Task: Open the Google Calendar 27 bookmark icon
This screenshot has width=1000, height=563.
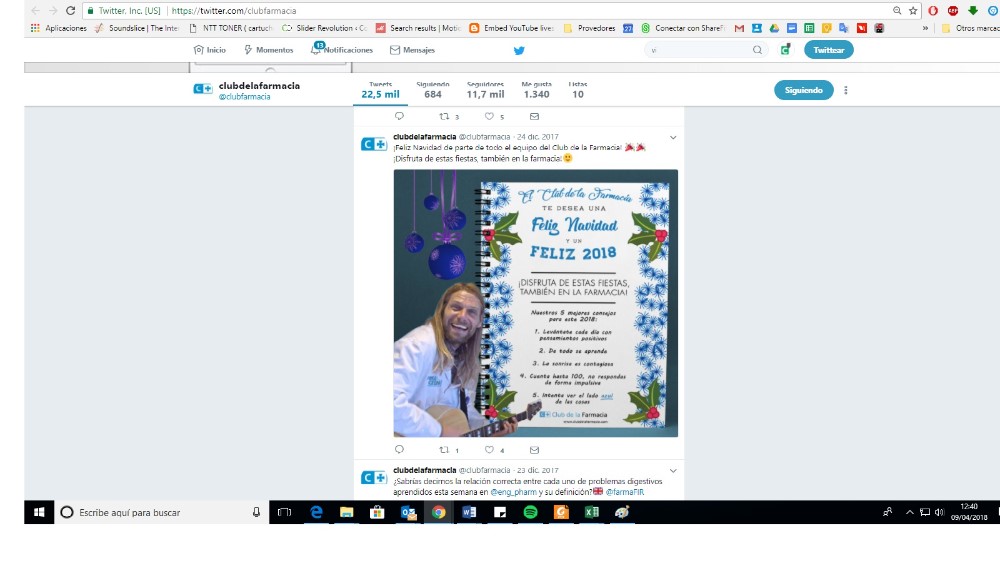Action: (x=628, y=28)
